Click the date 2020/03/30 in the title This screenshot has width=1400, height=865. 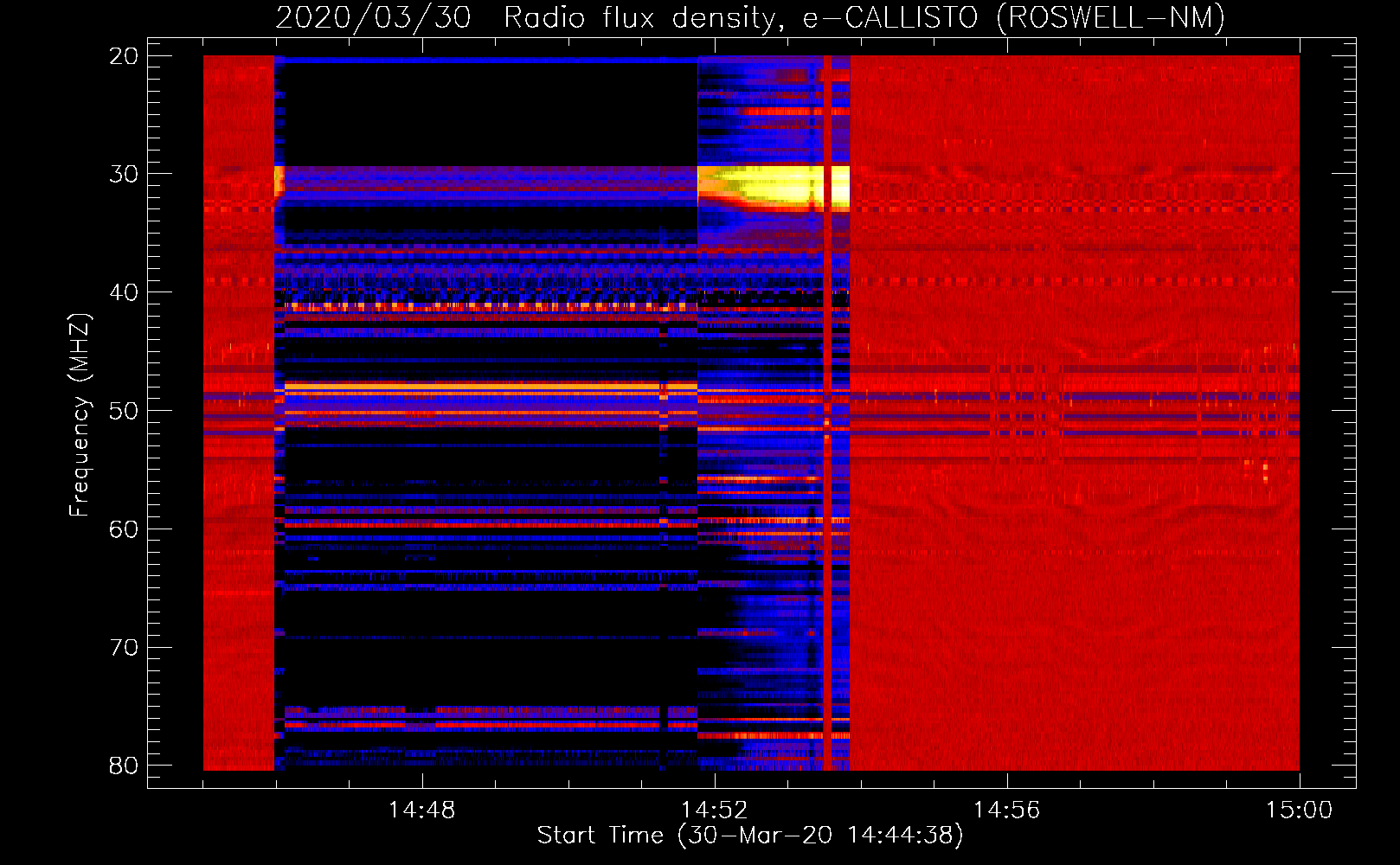click(373, 17)
